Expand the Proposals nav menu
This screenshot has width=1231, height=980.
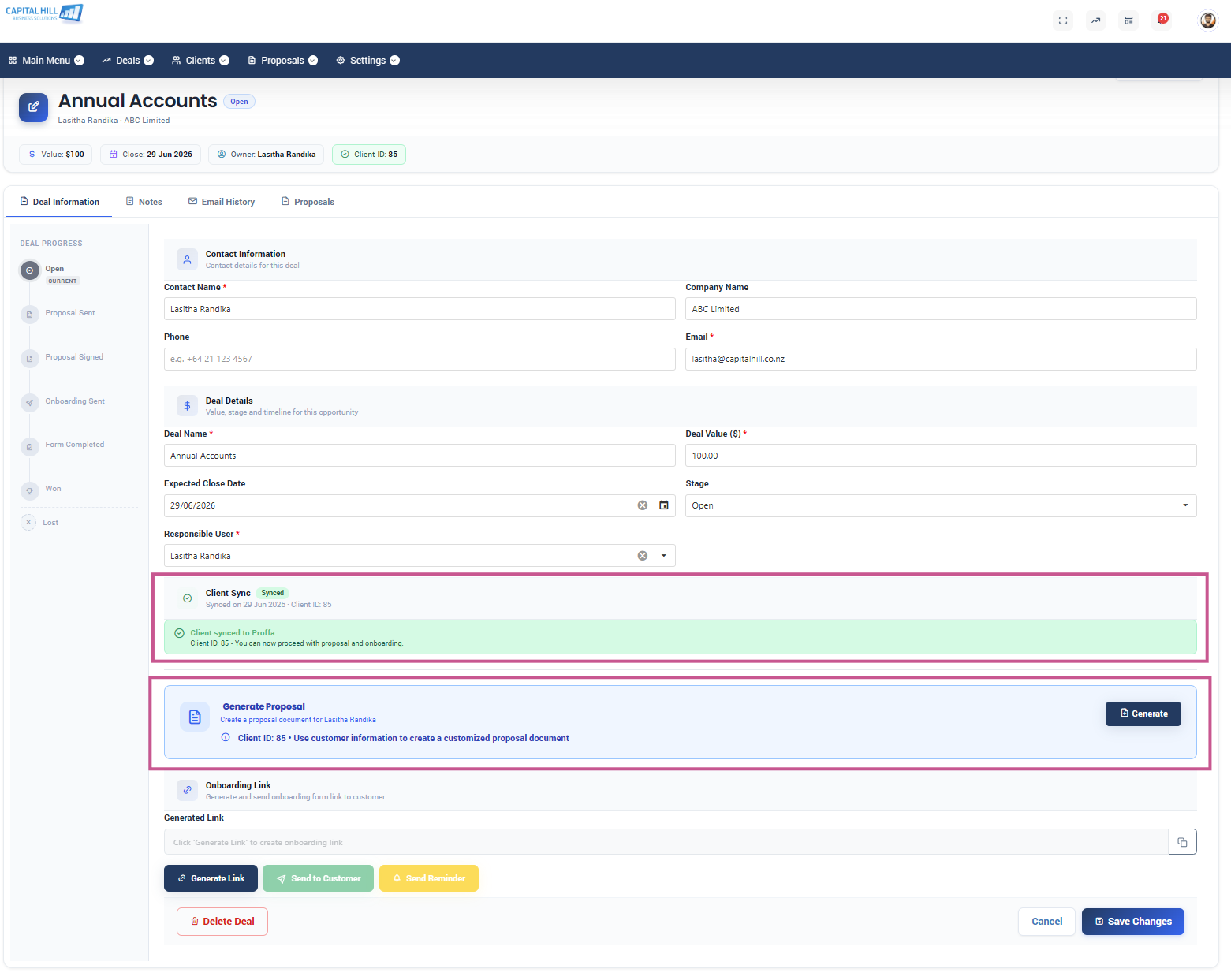[x=282, y=61]
